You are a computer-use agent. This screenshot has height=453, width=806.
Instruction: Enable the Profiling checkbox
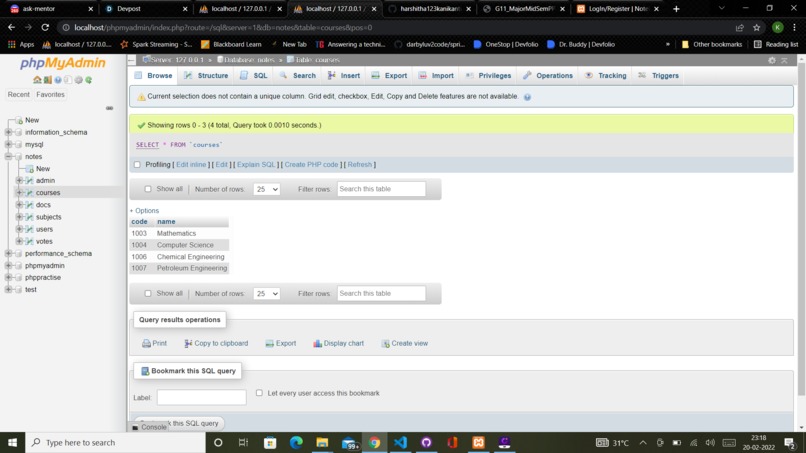coord(137,165)
